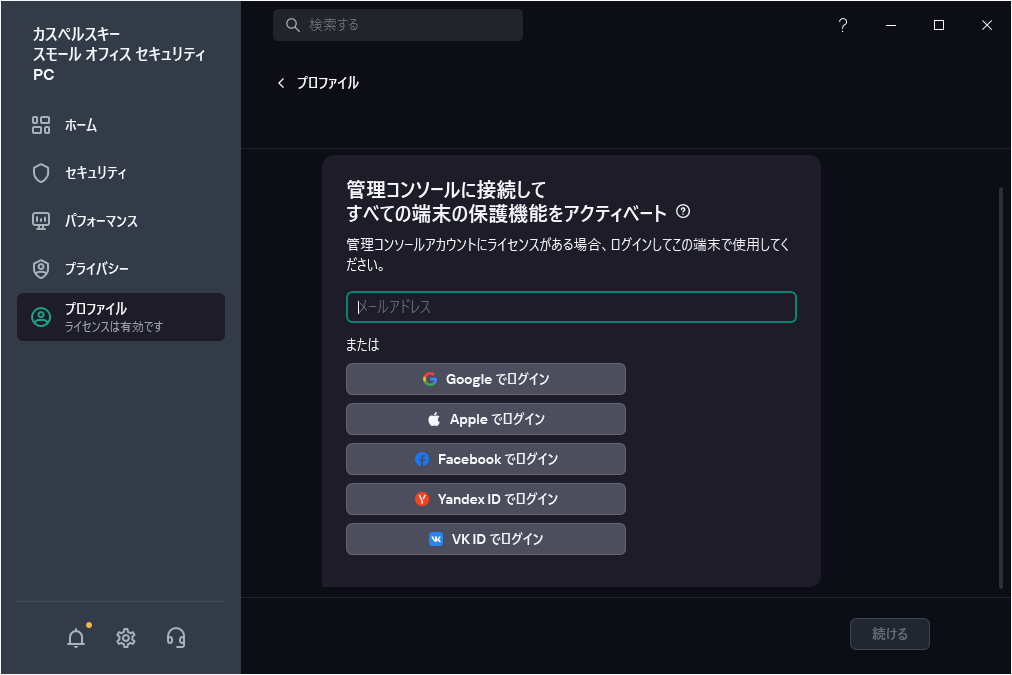Select the セキュリティ (Security) shield icon
The image size is (1012, 675).
pyautogui.click(x=40, y=173)
